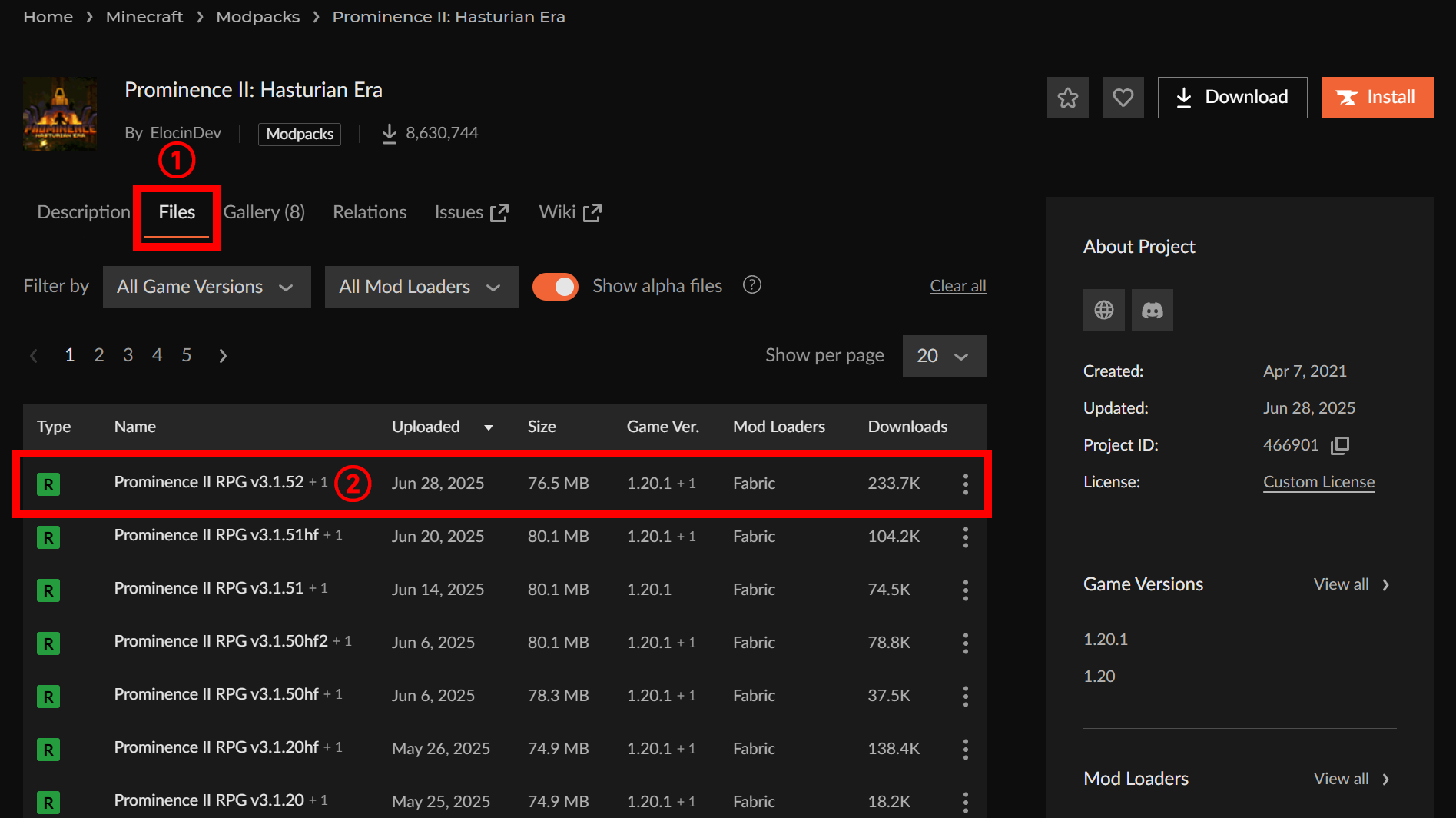Click the heart follow icon
Viewport: 1456px width, 818px height.
click(1123, 98)
